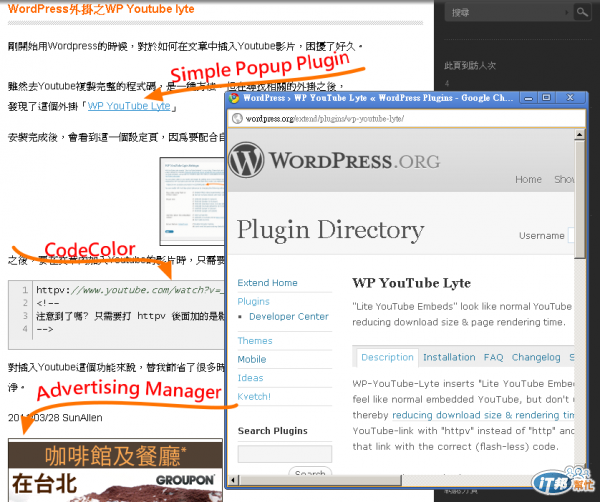Switch to the FAQ tab
Image resolution: width=600 pixels, height=502 pixels.
pyautogui.click(x=494, y=357)
